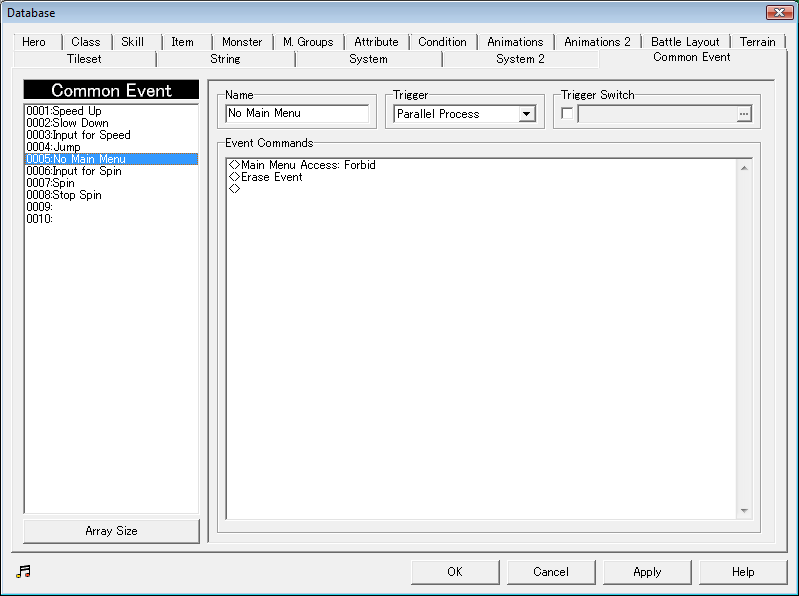The height and width of the screenshot is (596, 799).
Task: Open the Help button
Action: pos(743,572)
